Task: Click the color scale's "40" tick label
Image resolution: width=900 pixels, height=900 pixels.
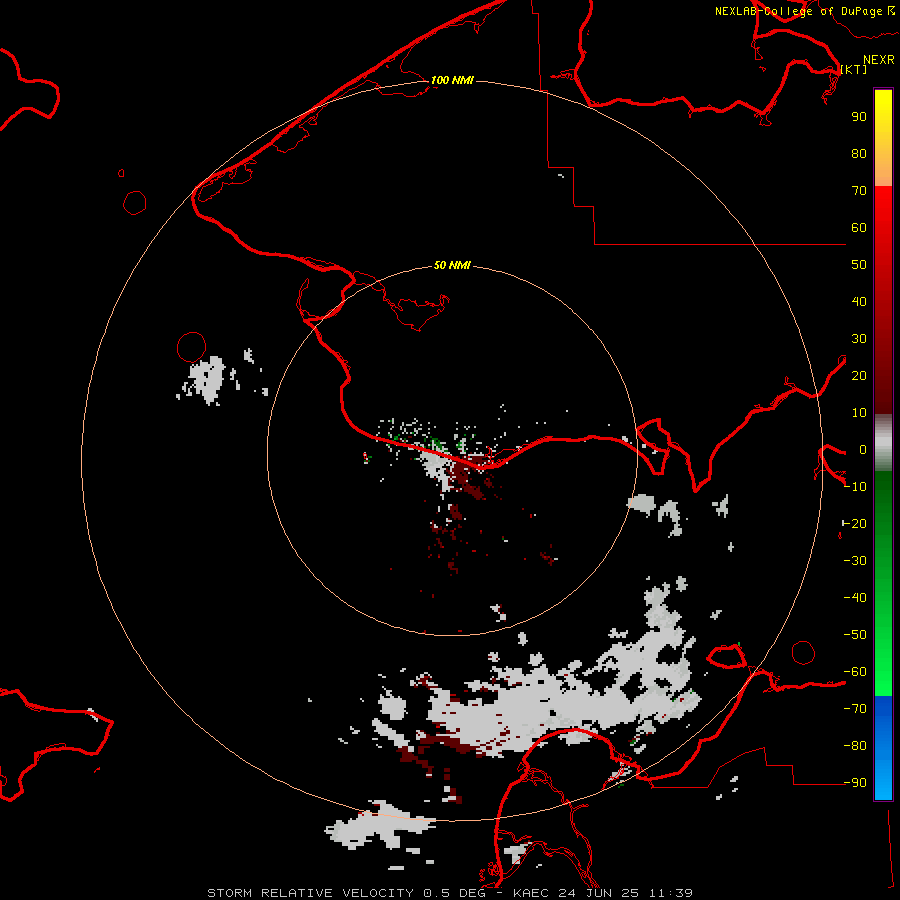Action: (x=859, y=302)
